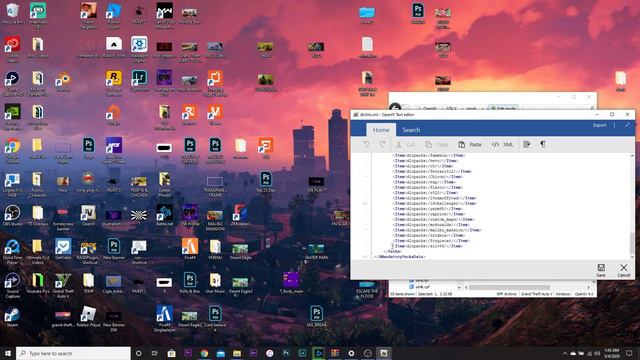Select the TEMP folder on desktop
Viewport: 640px width, 360px height.
pos(88,283)
